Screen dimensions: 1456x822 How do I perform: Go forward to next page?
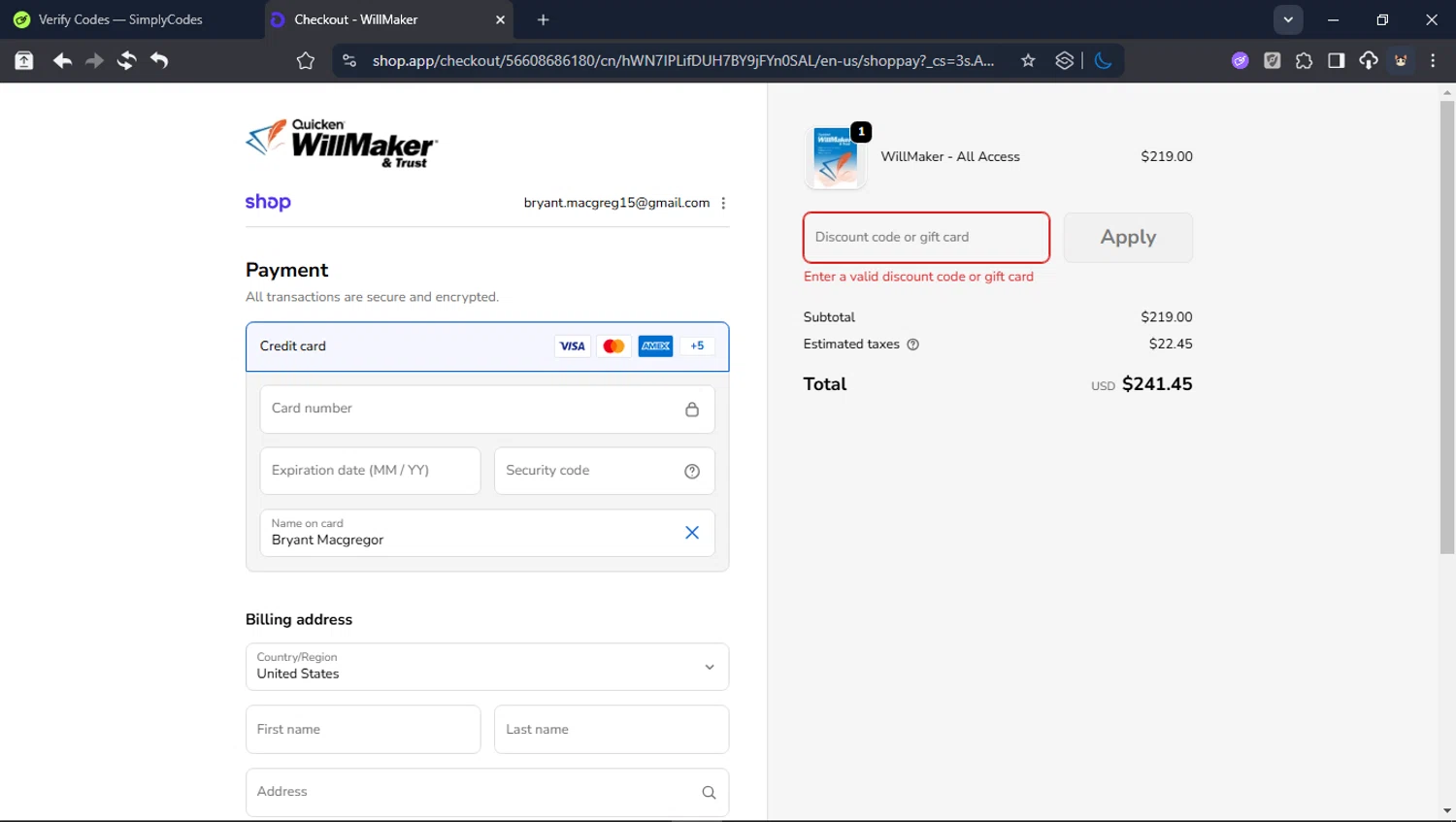point(94,60)
